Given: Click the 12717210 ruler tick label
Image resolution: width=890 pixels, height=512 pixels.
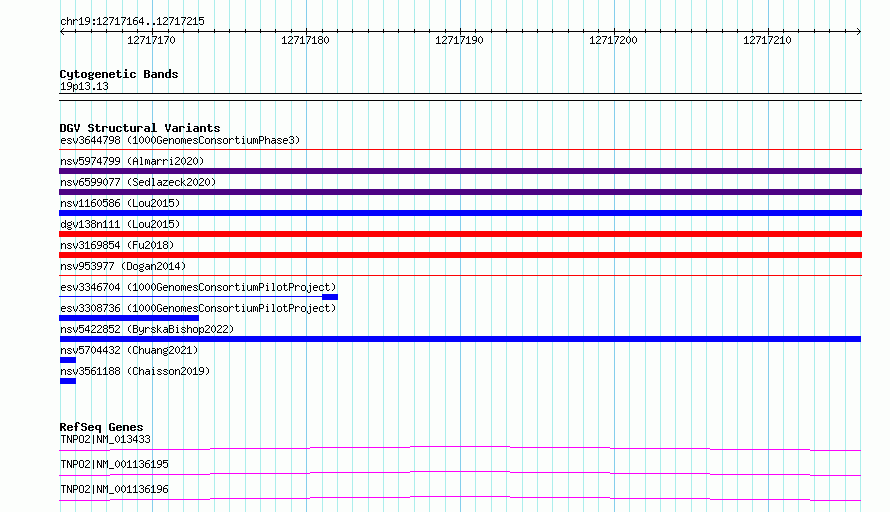Looking at the screenshot, I should click(767, 40).
